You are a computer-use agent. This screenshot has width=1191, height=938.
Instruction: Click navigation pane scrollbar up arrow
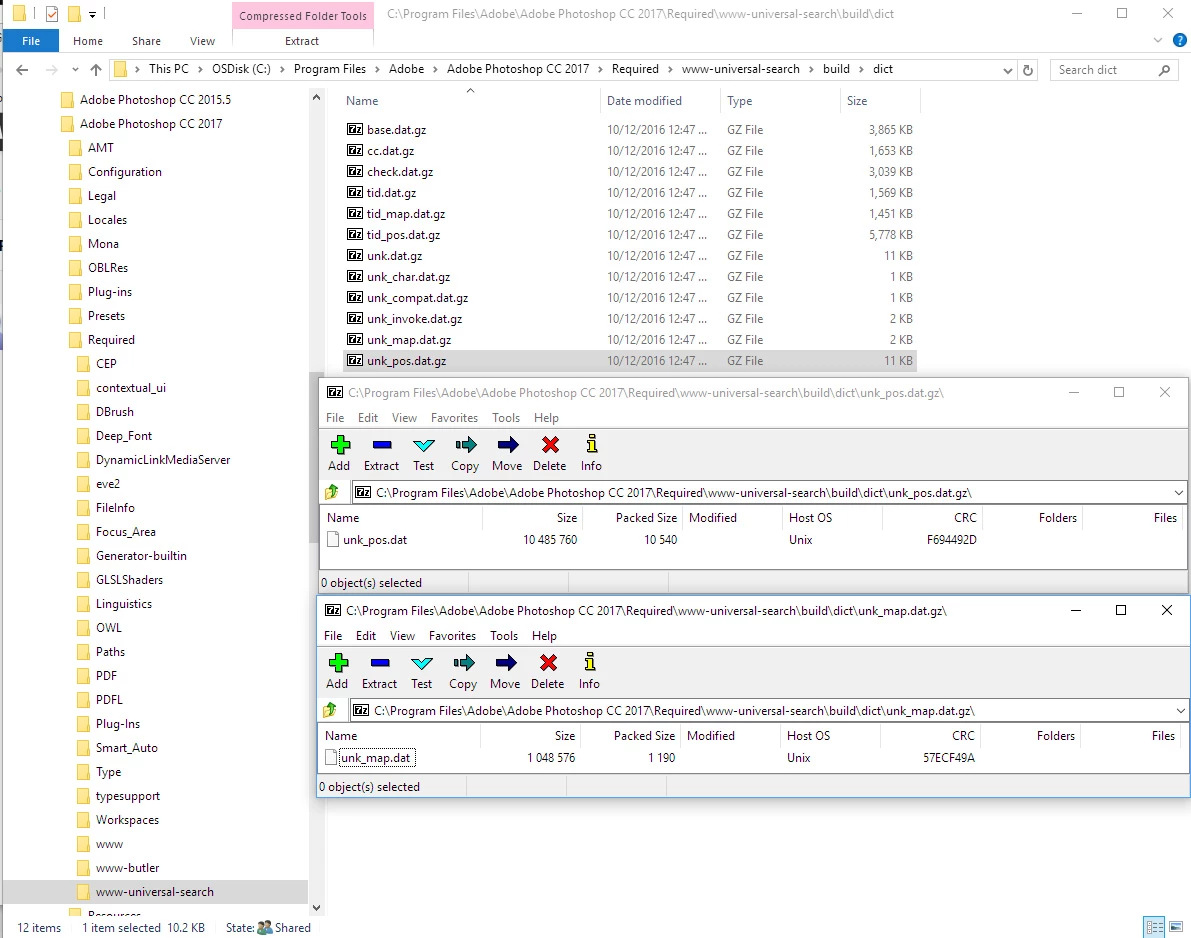tap(317, 97)
